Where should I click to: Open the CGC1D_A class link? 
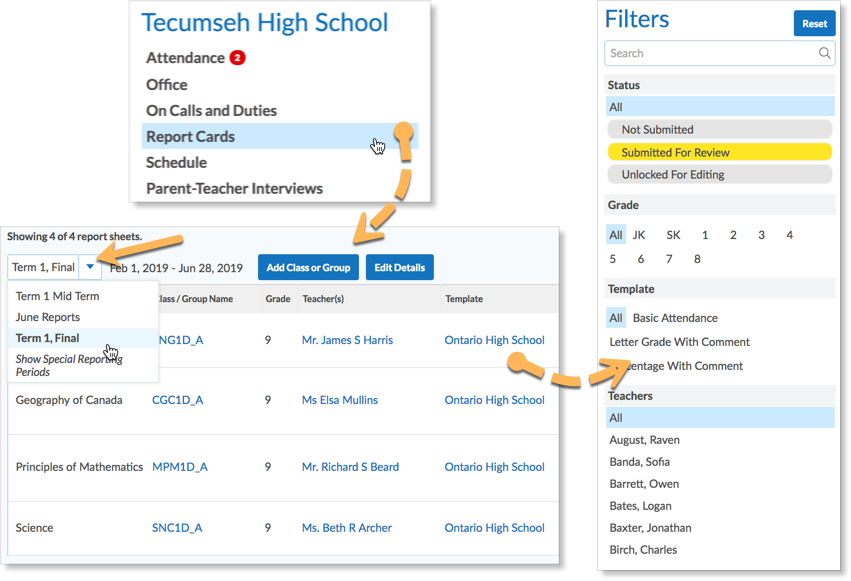[x=177, y=400]
